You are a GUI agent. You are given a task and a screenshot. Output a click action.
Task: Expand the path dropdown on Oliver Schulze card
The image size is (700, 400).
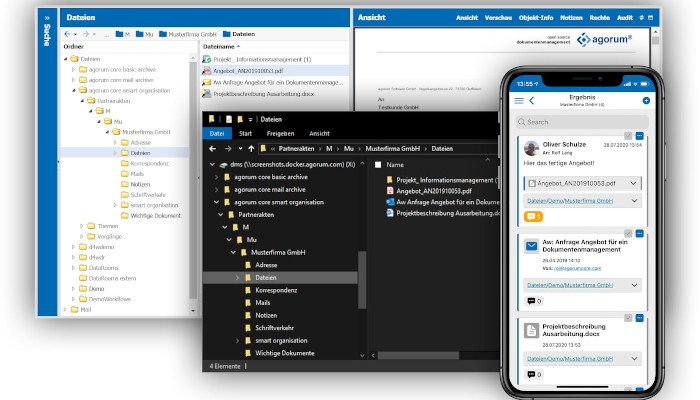[634, 201]
